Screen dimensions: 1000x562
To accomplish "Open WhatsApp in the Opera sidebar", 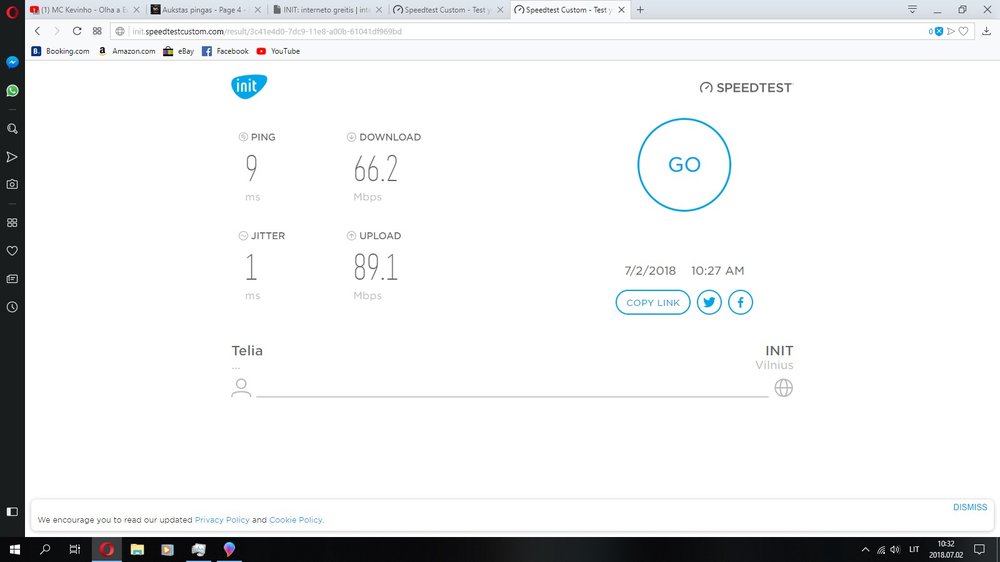I will (12, 90).
